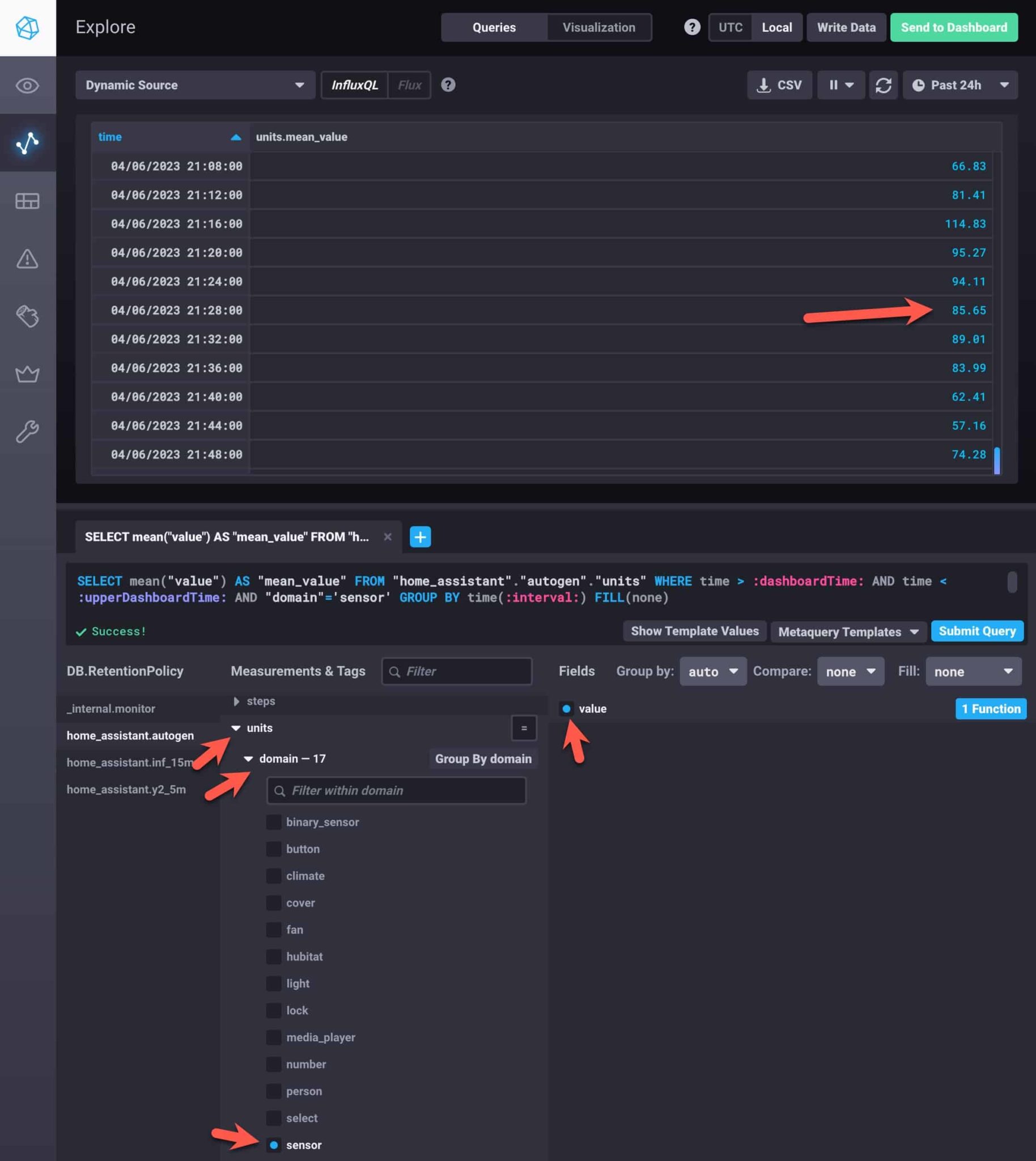Click Send to Dashboard

click(x=954, y=27)
